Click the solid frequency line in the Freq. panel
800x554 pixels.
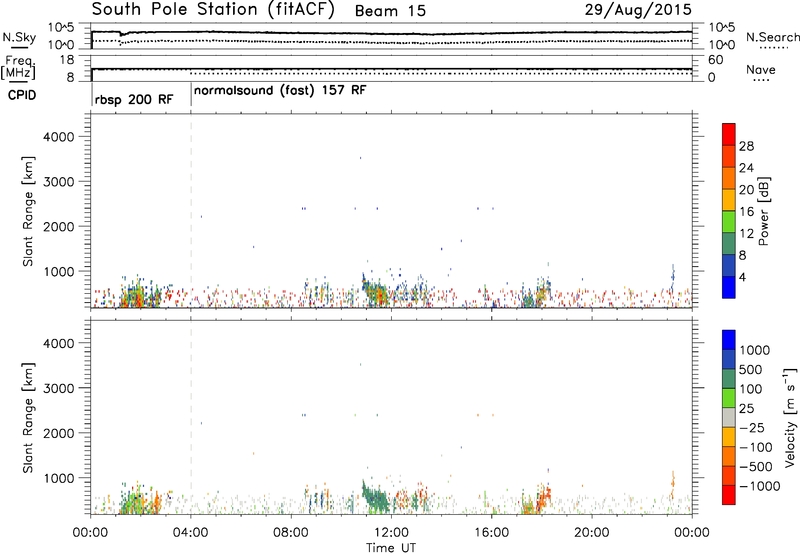pyautogui.click(x=391, y=69)
